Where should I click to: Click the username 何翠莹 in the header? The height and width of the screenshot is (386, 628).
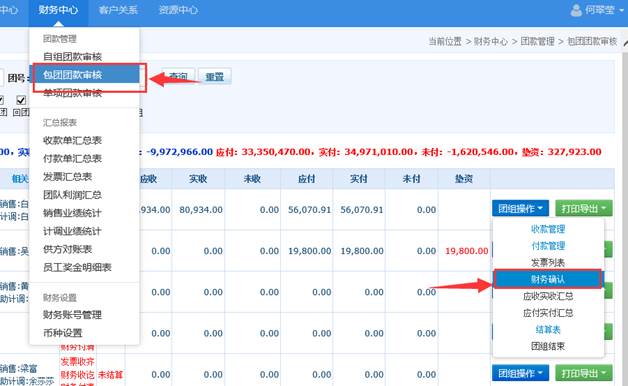600,10
